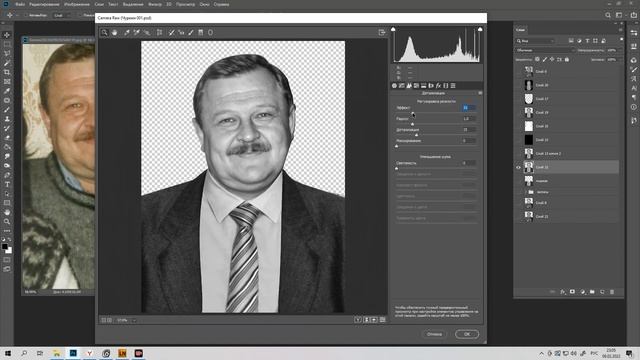Toggle lock image pixels brush icon
The image size is (640, 360).
pyautogui.click(x=544, y=60)
